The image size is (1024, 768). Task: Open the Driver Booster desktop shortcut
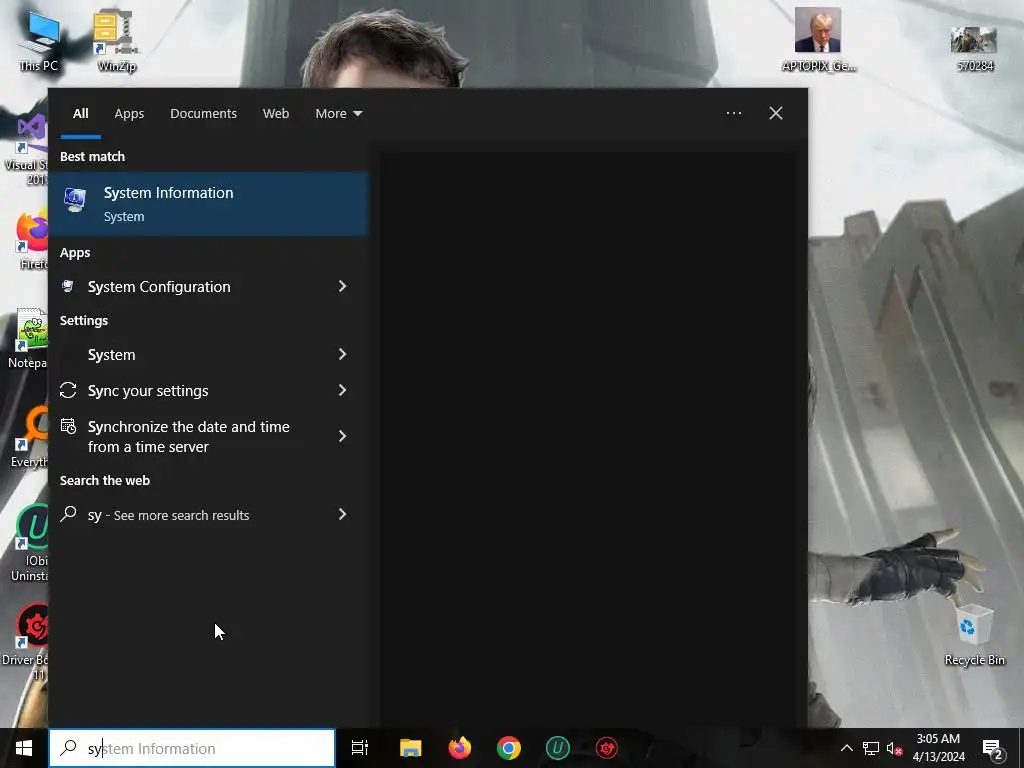click(26, 641)
